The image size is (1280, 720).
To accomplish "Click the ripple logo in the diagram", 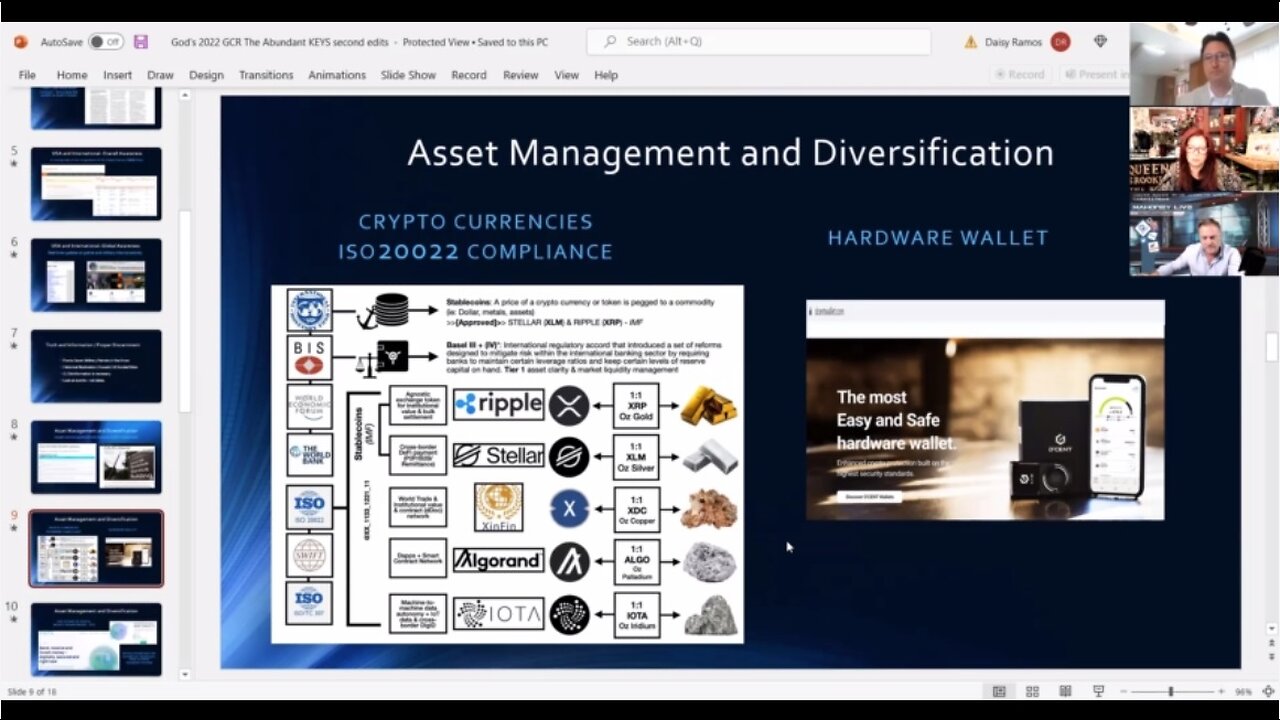I will [498, 404].
